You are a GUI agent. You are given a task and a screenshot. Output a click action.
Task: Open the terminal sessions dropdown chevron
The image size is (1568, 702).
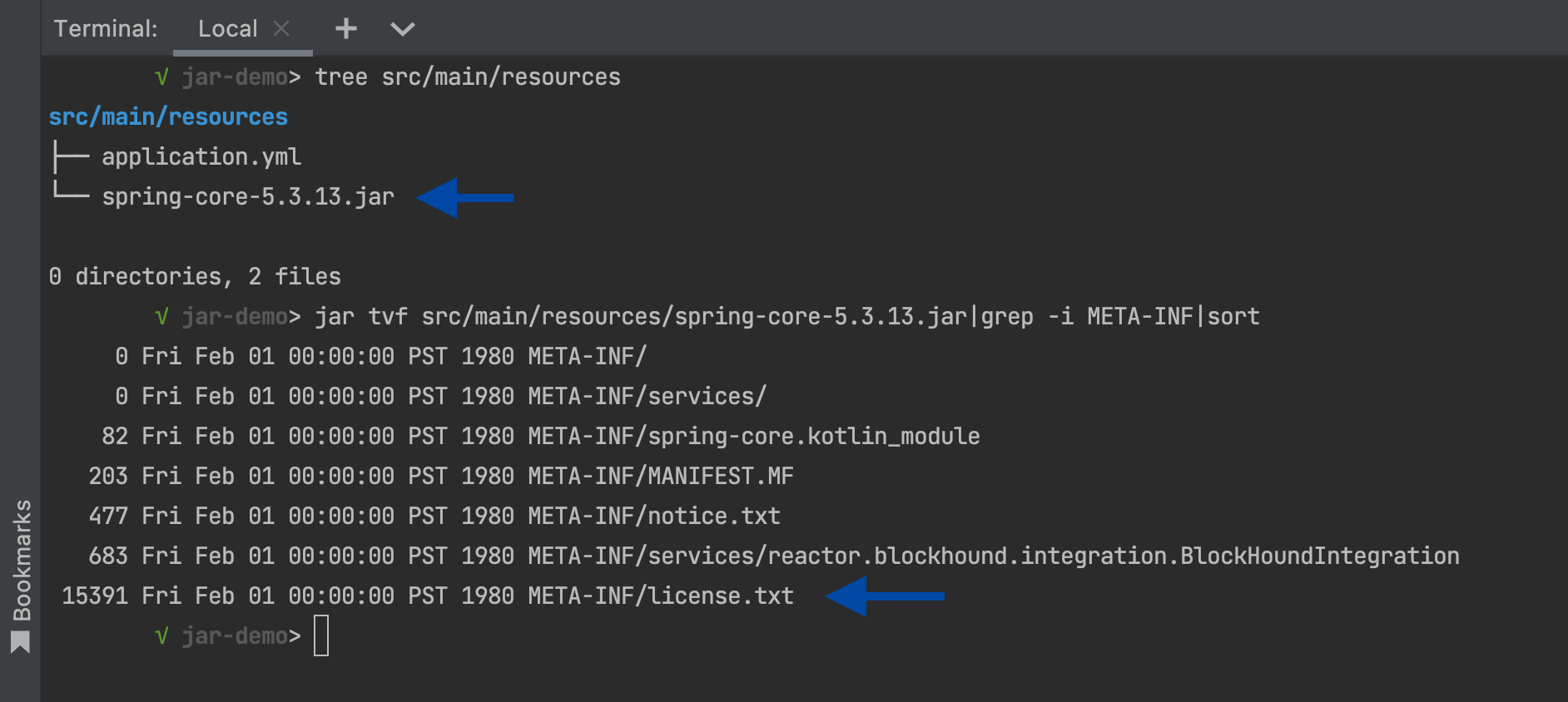(403, 29)
